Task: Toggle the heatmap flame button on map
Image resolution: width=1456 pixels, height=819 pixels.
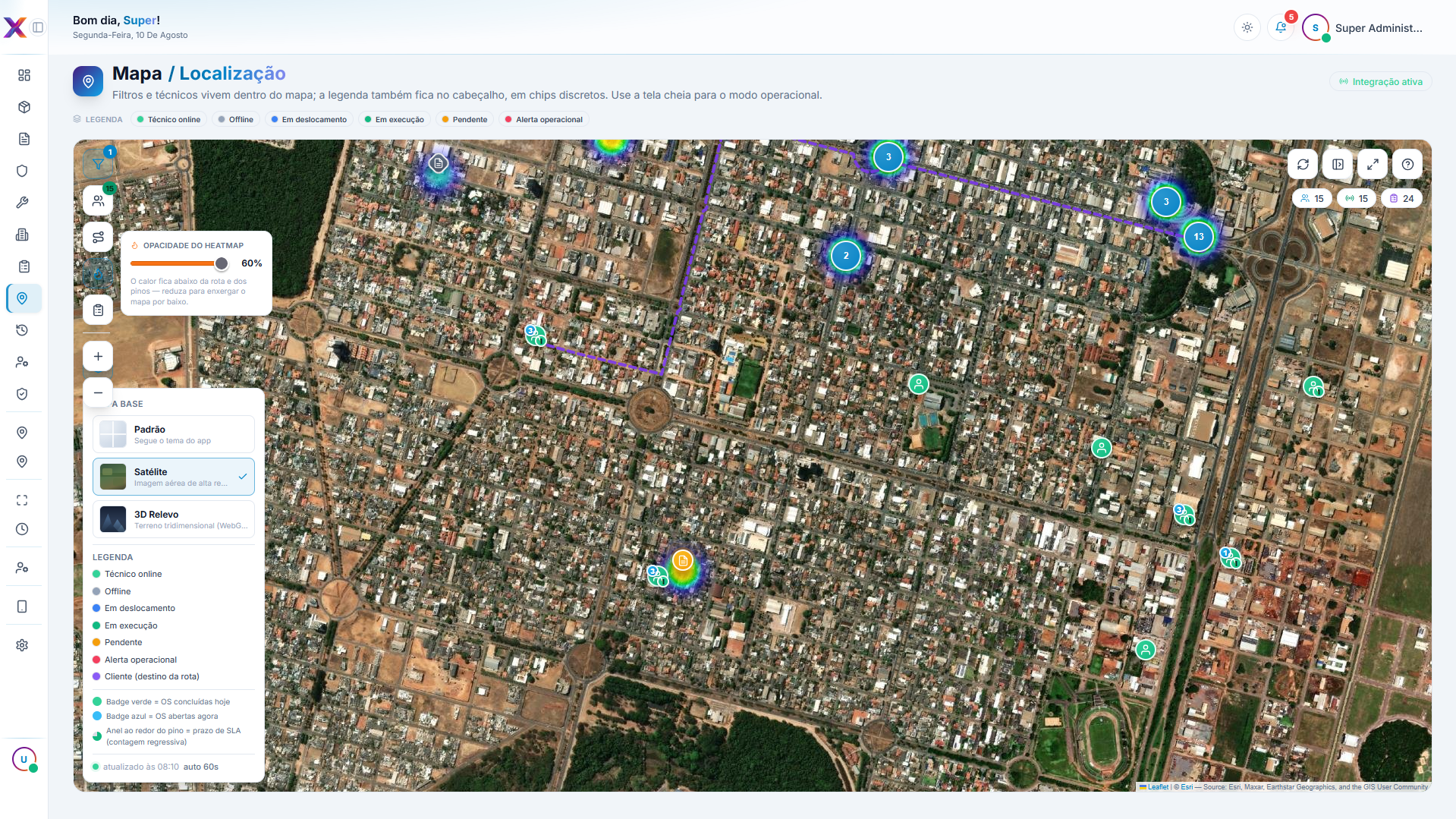Action: (x=98, y=273)
